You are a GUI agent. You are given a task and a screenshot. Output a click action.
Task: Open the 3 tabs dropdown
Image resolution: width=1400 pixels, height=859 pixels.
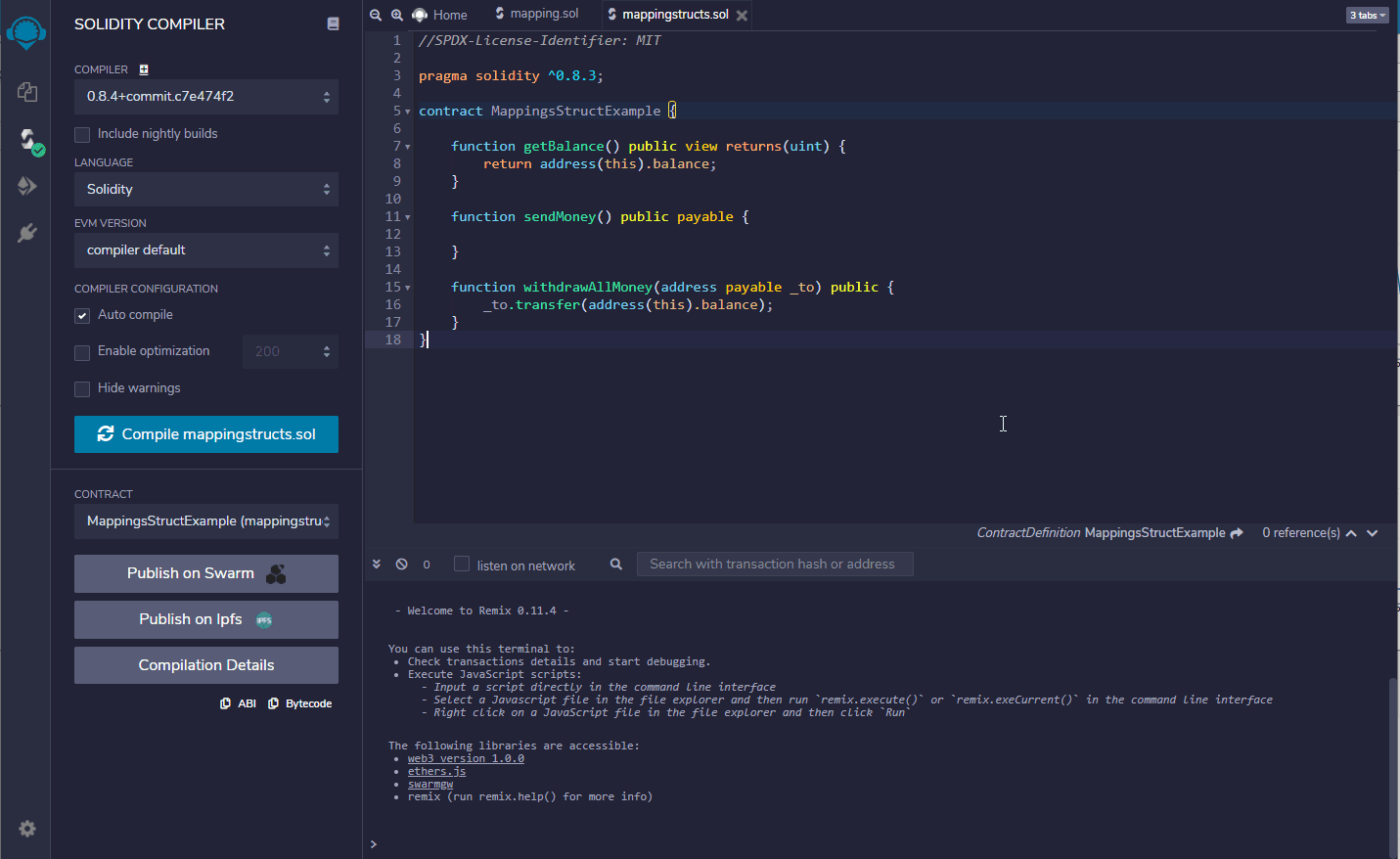tap(1368, 15)
